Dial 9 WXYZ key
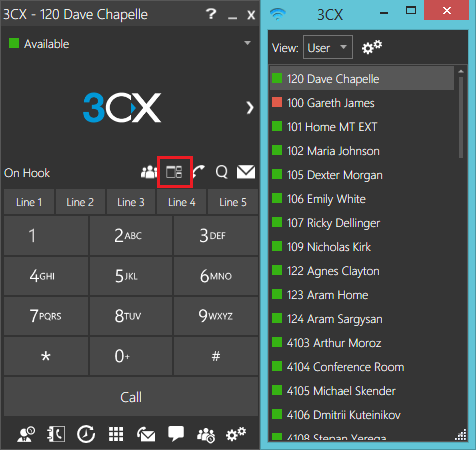 pos(216,316)
